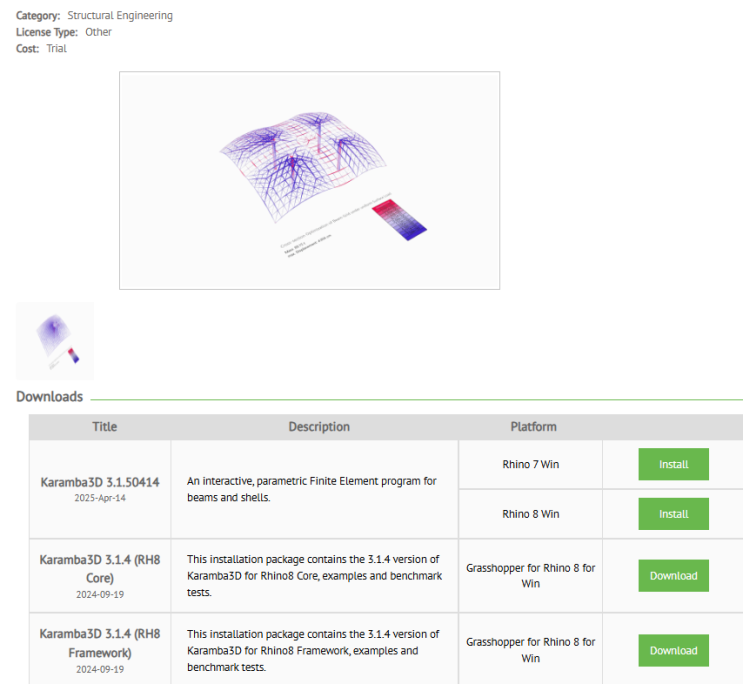Click the Grasshopper platform cell in RH8 Framework row

[x=531, y=650]
